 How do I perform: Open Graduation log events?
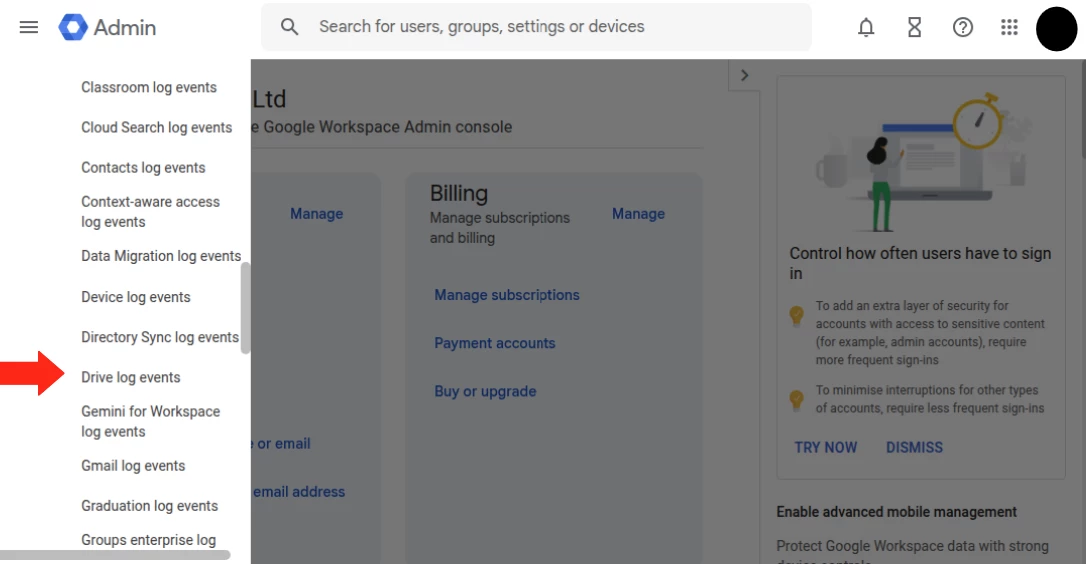pos(150,506)
